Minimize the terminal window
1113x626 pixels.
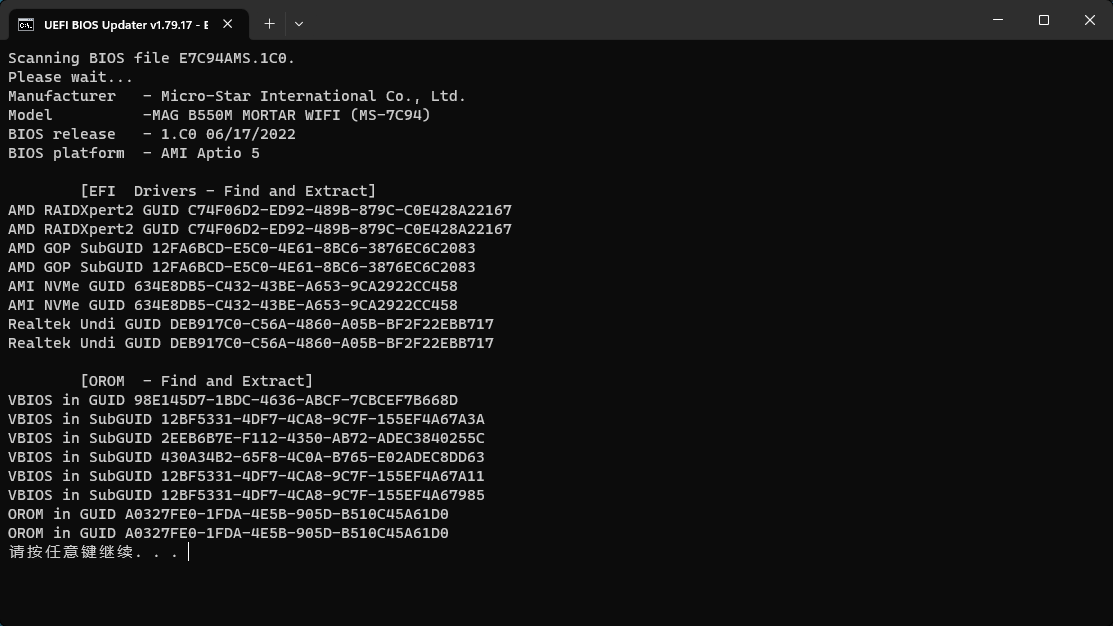[x=998, y=20]
